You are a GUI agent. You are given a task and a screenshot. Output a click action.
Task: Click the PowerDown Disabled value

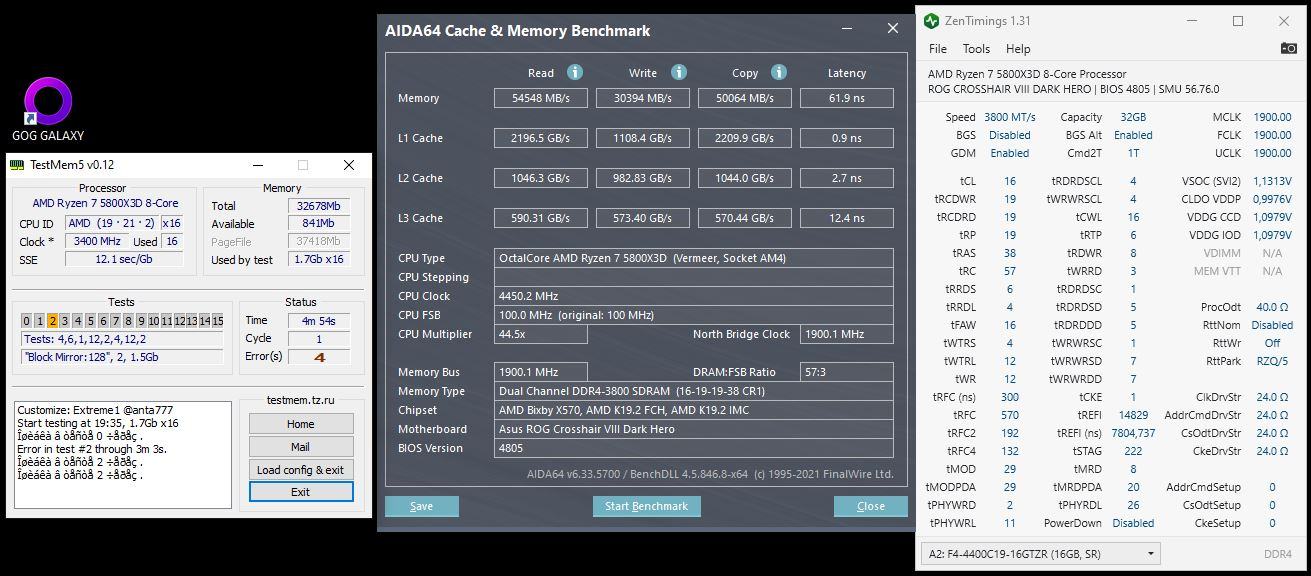point(1133,523)
